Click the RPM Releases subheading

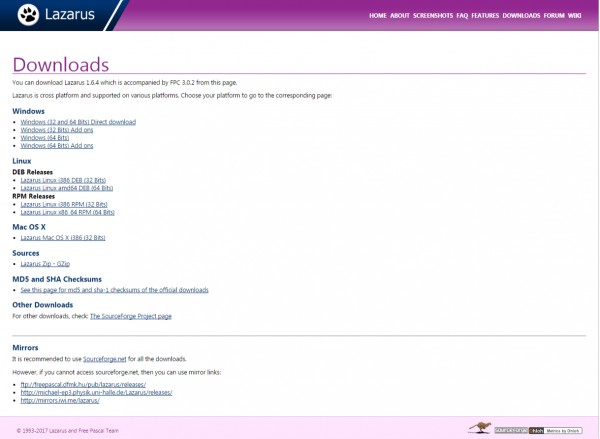click(34, 196)
